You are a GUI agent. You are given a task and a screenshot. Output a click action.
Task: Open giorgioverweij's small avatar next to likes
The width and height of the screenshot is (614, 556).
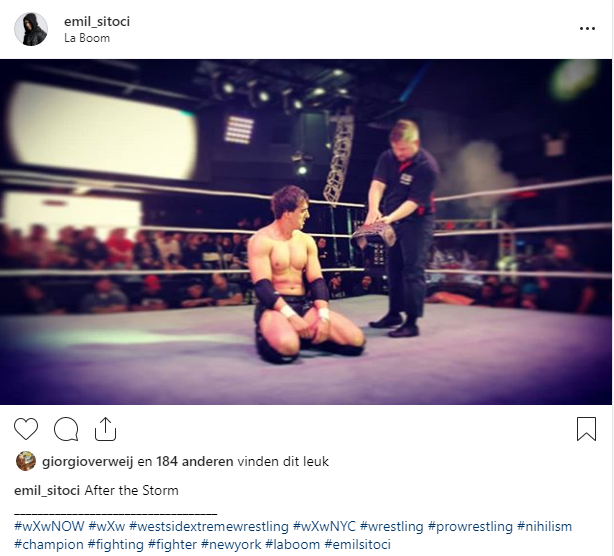26,461
